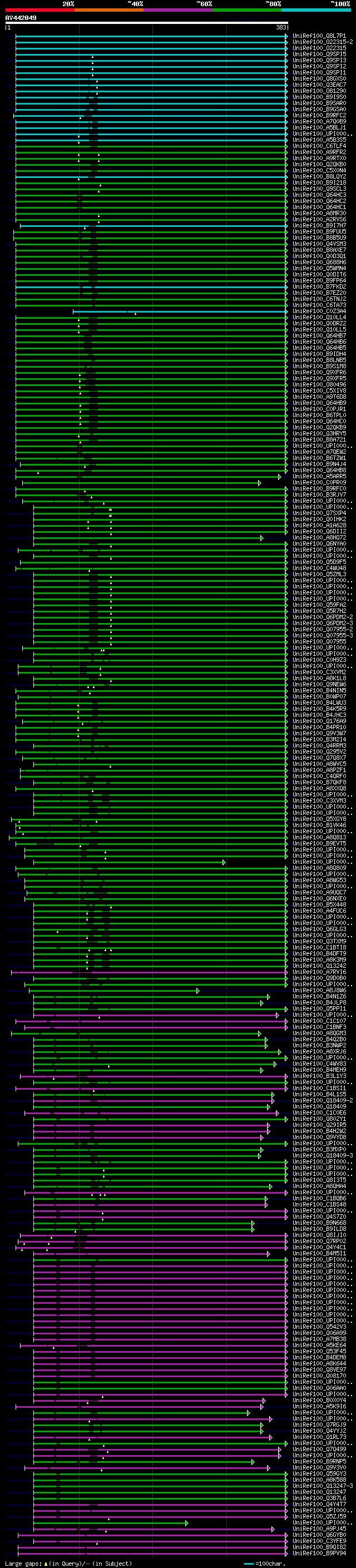356x1568 pixels.
Task: Select hit label UniRef100_C6TLF4
Action: click(319, 146)
